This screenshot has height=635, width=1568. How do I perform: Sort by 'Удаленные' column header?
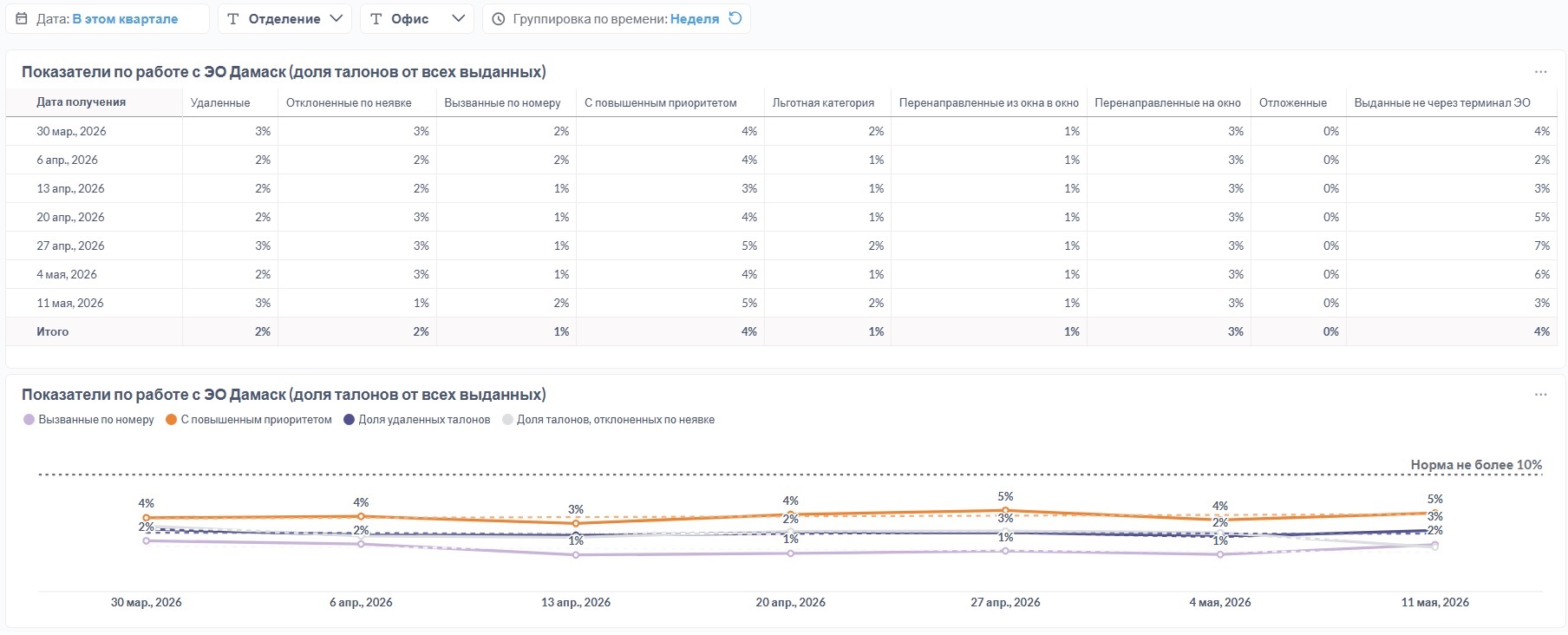coord(220,102)
